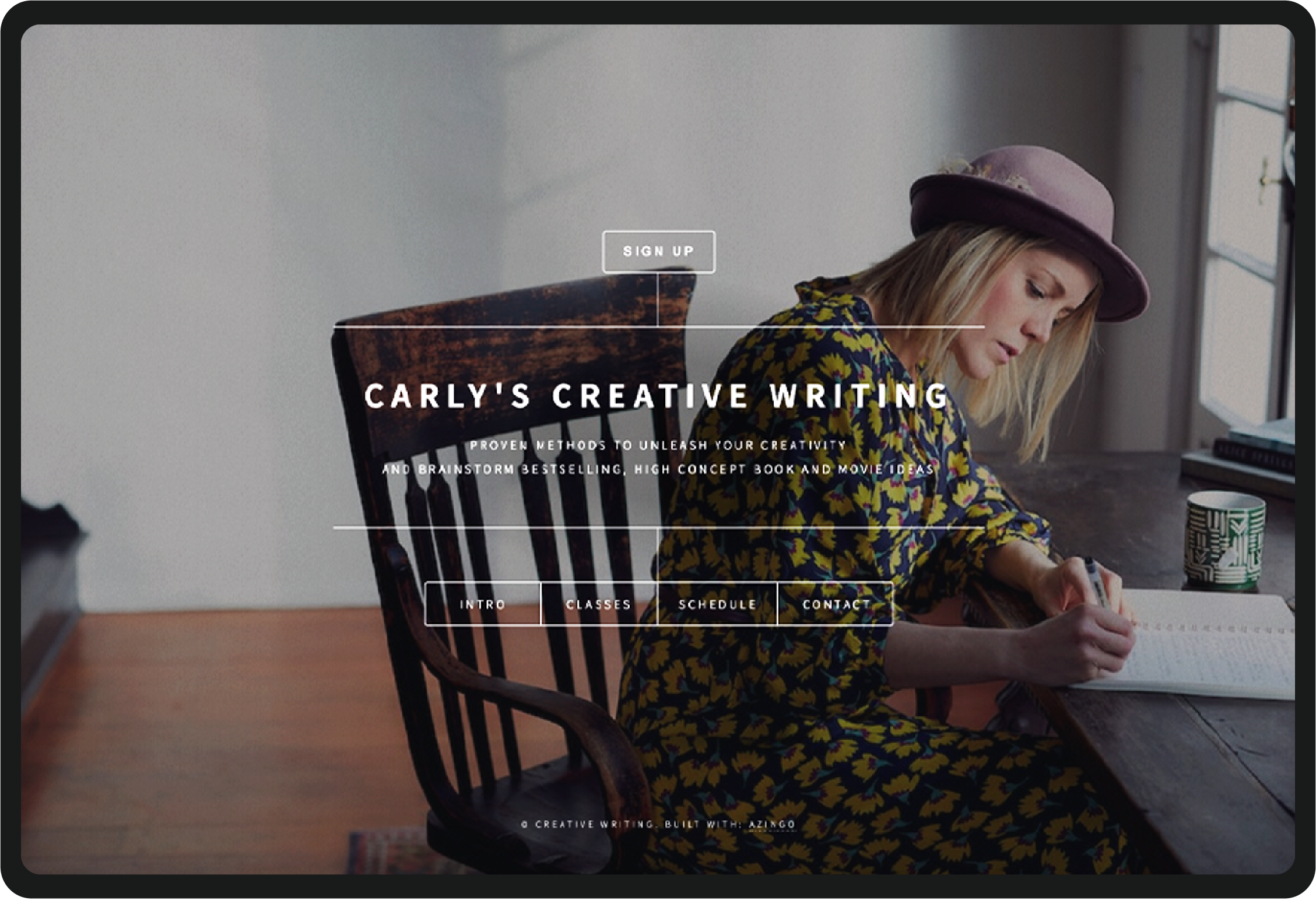Click the 'and brainstorm bestselling' subtitle line

tap(658, 469)
